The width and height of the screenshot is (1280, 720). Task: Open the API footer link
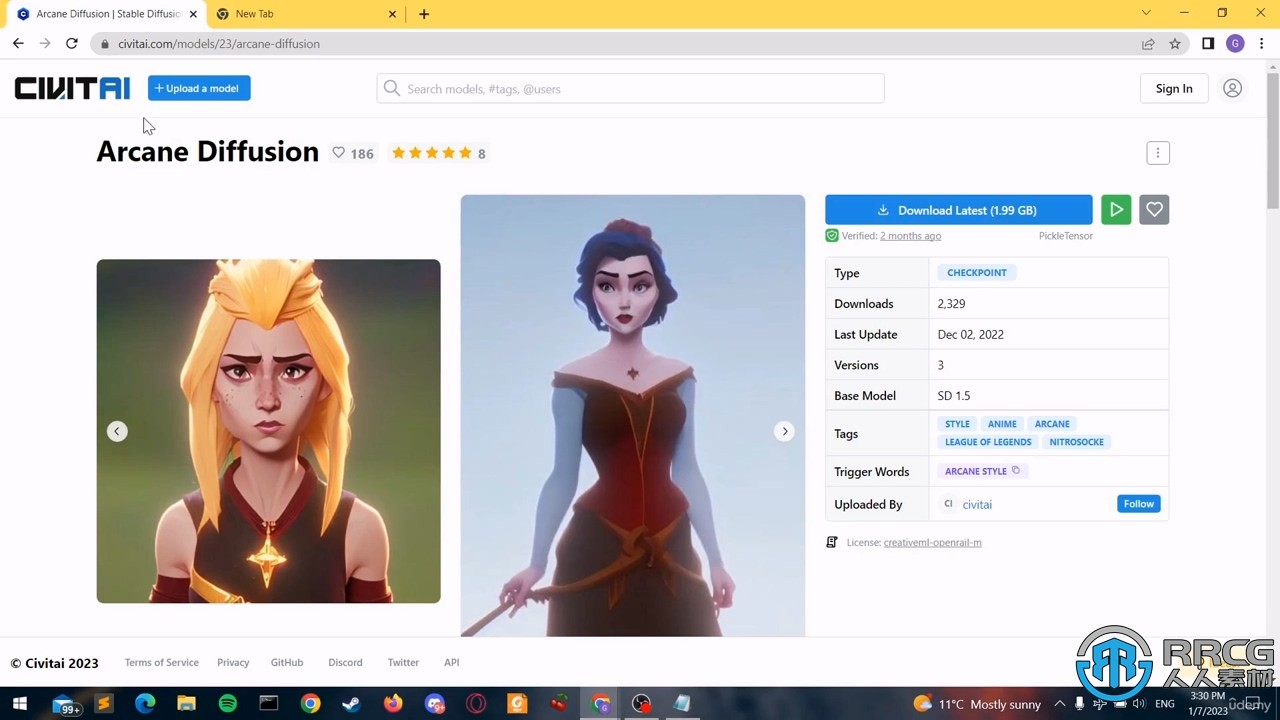(x=452, y=662)
